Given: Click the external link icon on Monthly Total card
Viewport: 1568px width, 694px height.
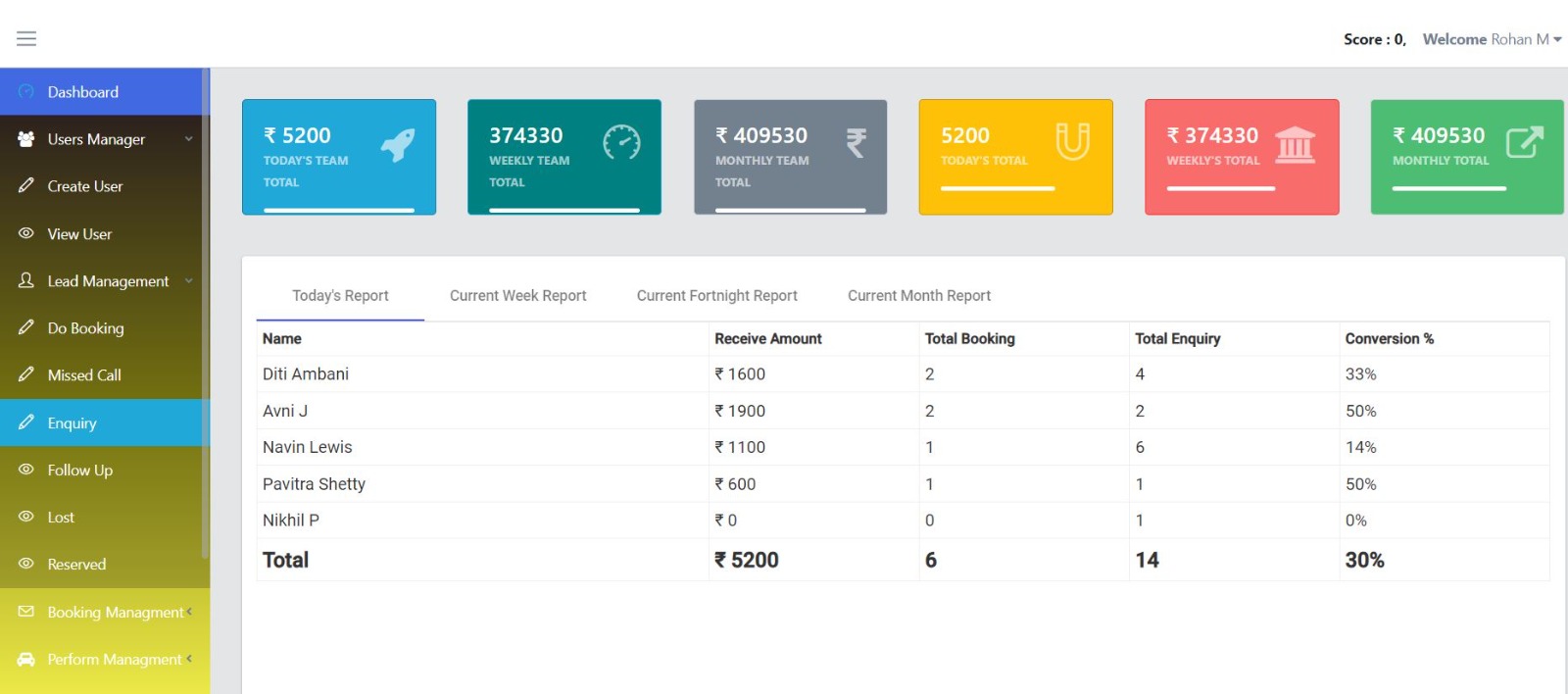Looking at the screenshot, I should coord(1524,142).
